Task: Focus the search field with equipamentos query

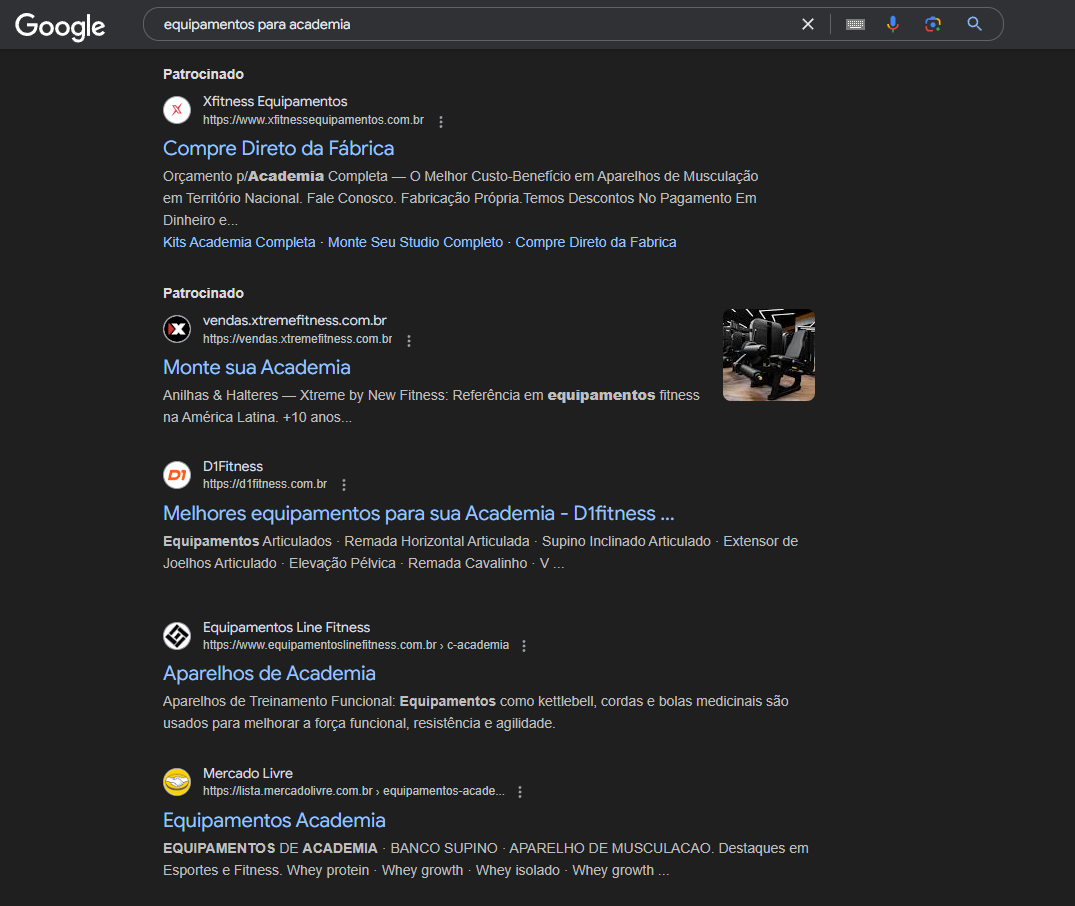Action: click(x=470, y=24)
